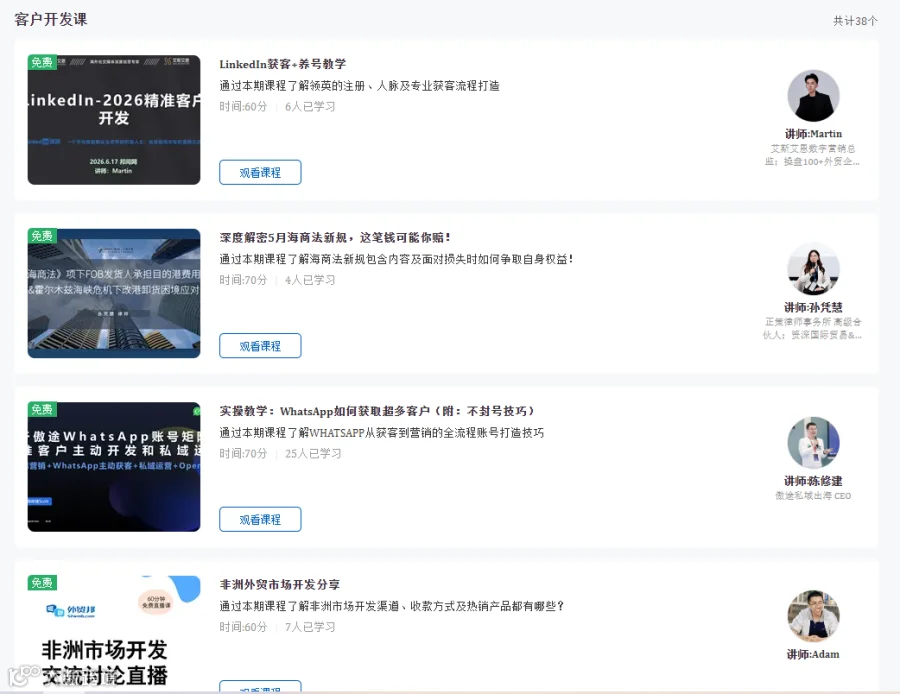
Task: Click the 共计38个 count text
Action: tap(855, 21)
